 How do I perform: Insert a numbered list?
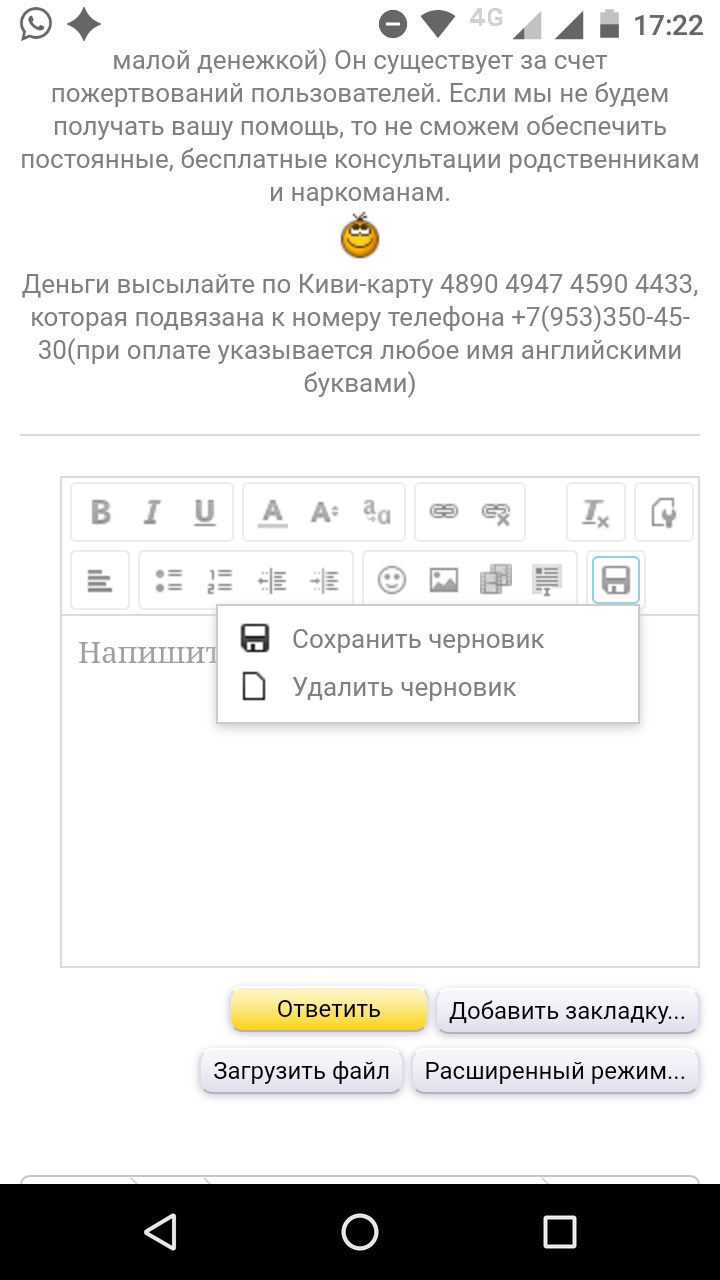[x=220, y=580]
